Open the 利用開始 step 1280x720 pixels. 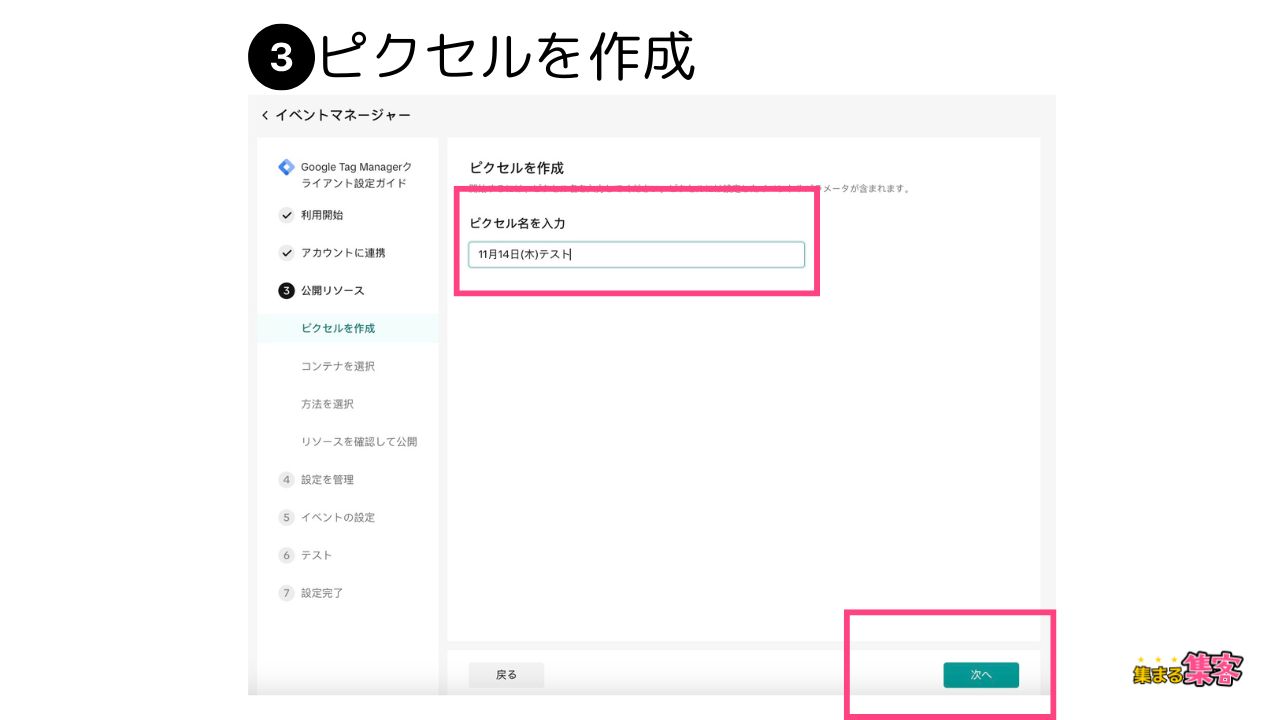click(x=322, y=215)
